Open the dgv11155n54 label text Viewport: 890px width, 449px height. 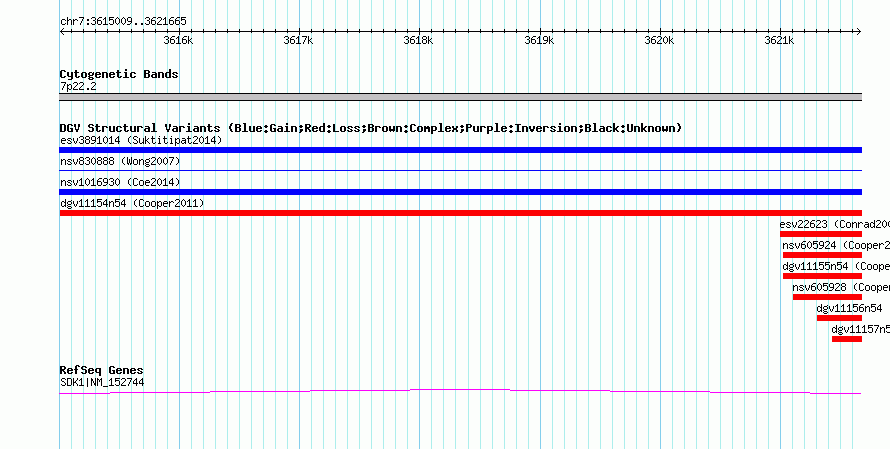point(836,266)
